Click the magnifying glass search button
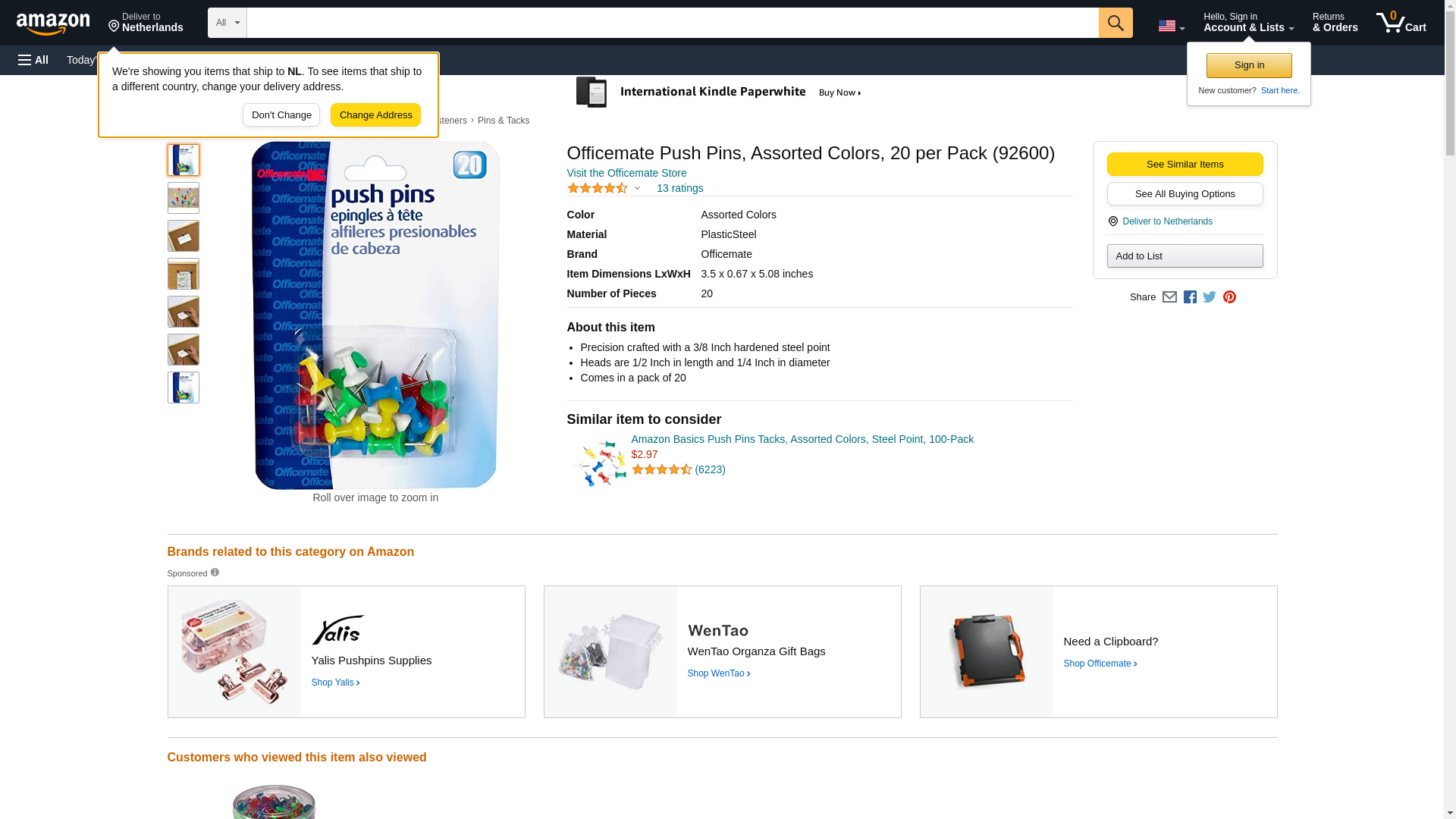Image resolution: width=1456 pixels, height=819 pixels. pos(1115,23)
